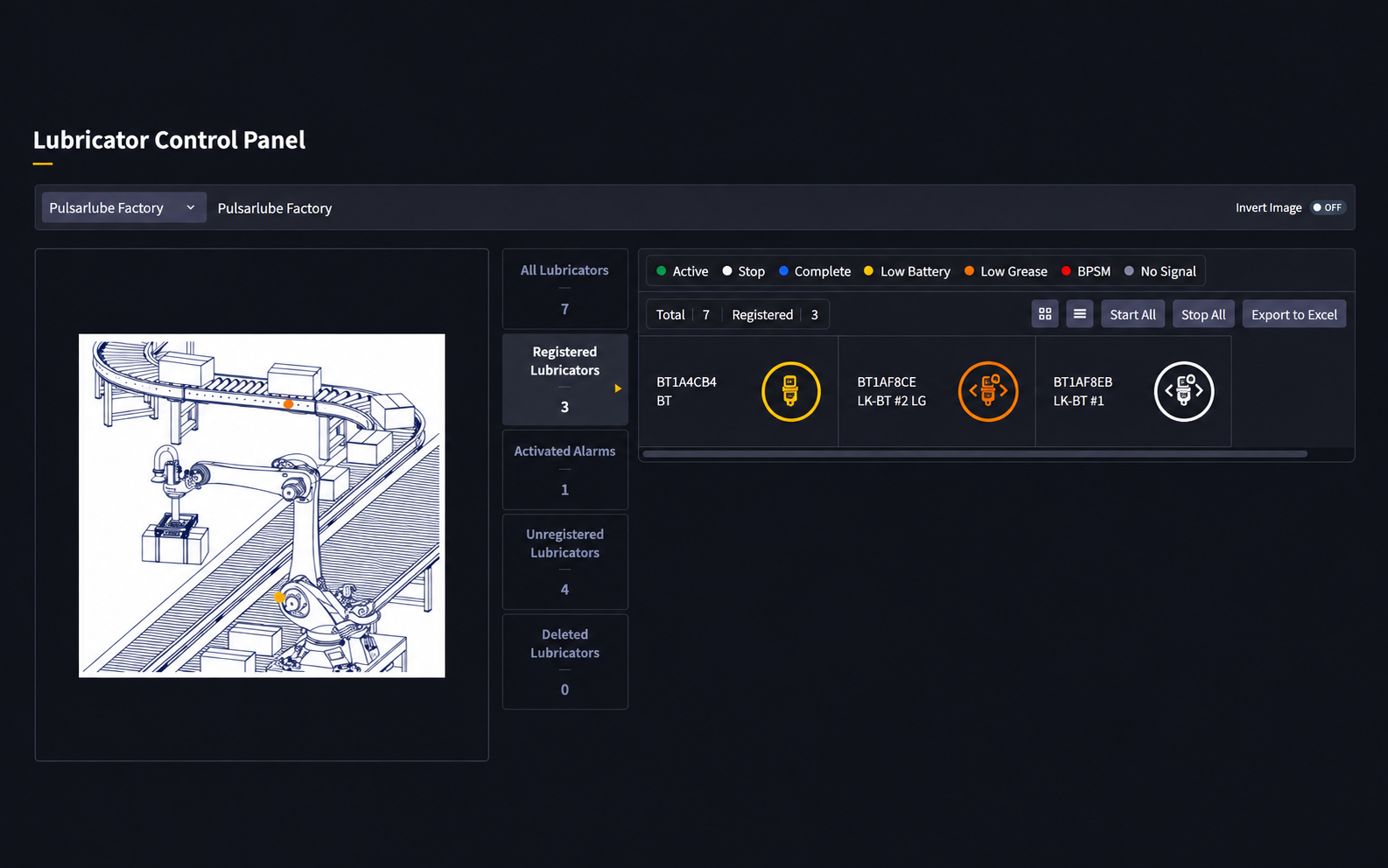
Task: Click the Complete blue status legend
Action: 815,271
